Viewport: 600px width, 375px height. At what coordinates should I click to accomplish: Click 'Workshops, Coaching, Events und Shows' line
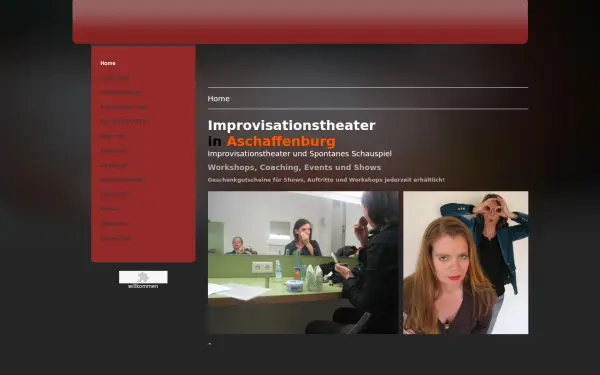pos(294,168)
